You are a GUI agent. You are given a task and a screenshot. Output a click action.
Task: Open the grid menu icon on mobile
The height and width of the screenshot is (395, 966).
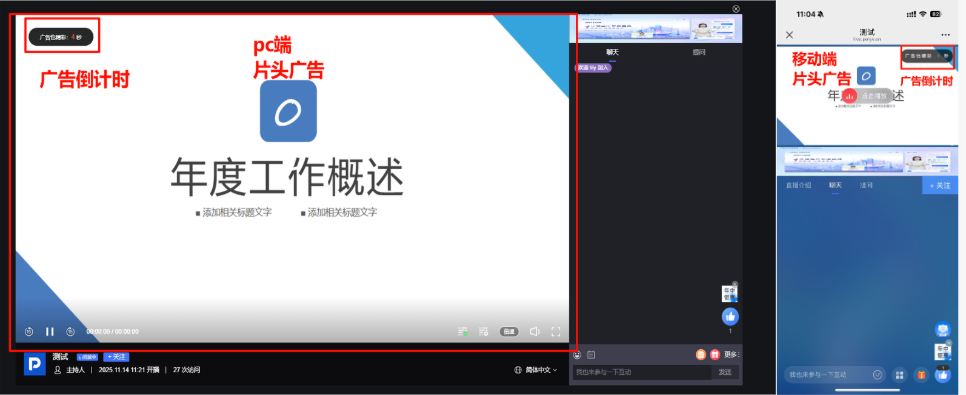point(900,374)
